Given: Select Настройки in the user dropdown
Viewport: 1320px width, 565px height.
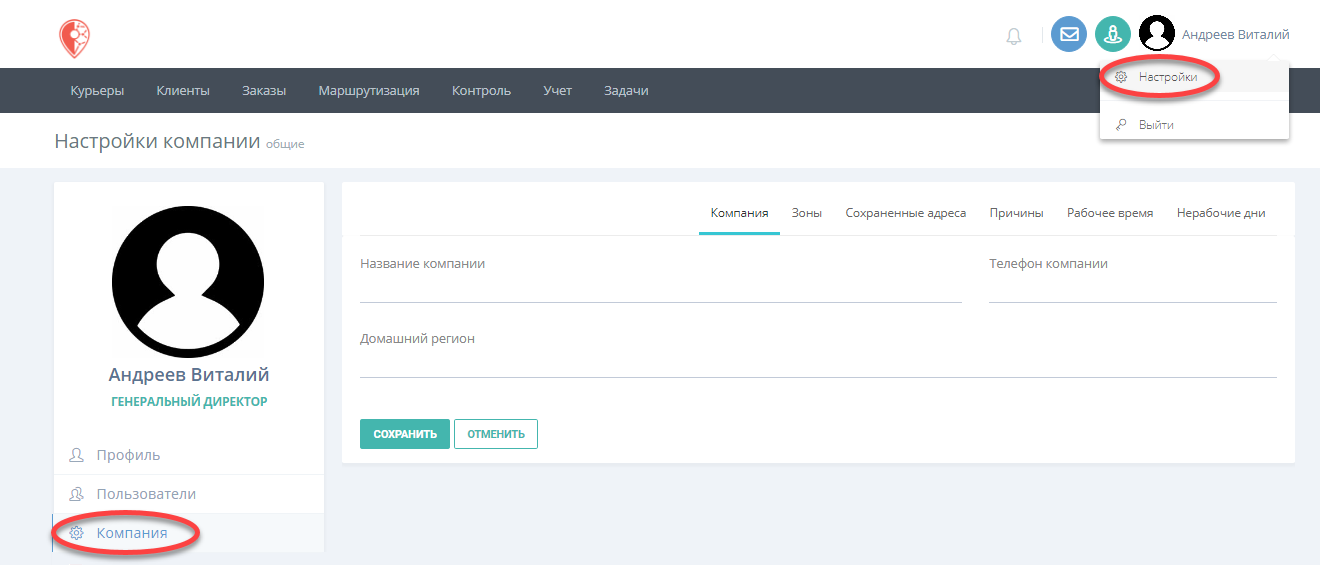Looking at the screenshot, I should point(1194,77).
